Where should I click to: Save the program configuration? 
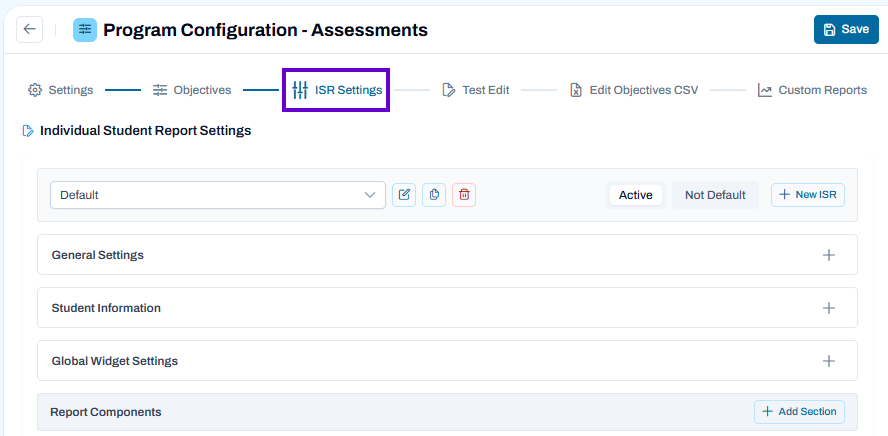[846, 29]
